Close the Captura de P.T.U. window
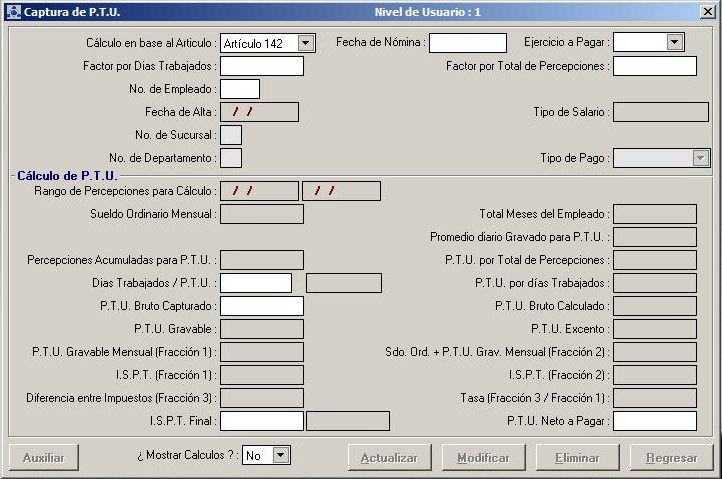Viewport: 722px width, 479px height. pos(707,11)
